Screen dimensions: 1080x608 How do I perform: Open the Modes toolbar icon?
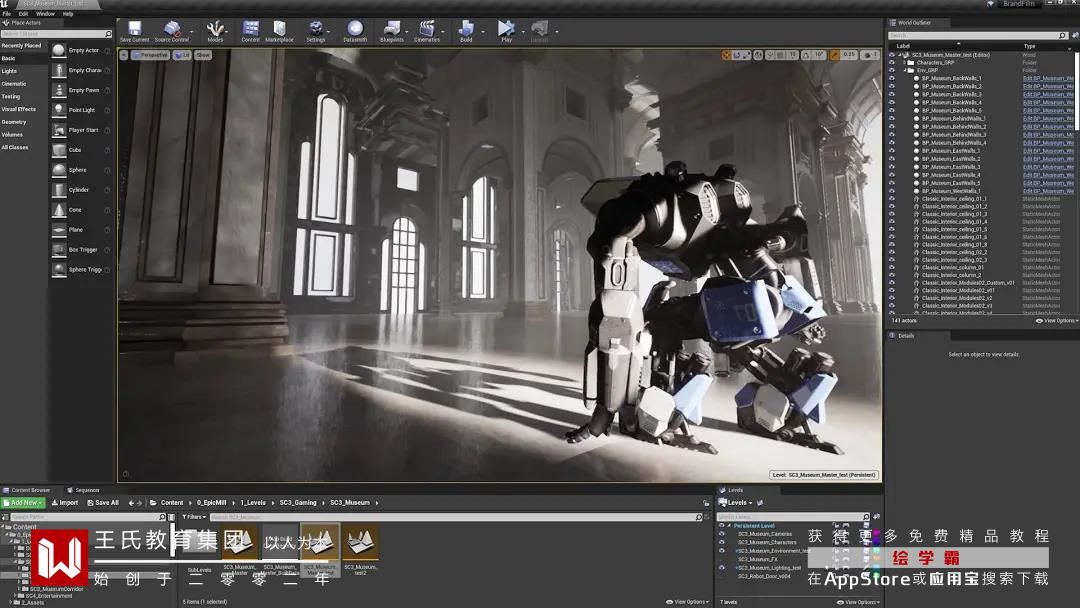pyautogui.click(x=215, y=31)
